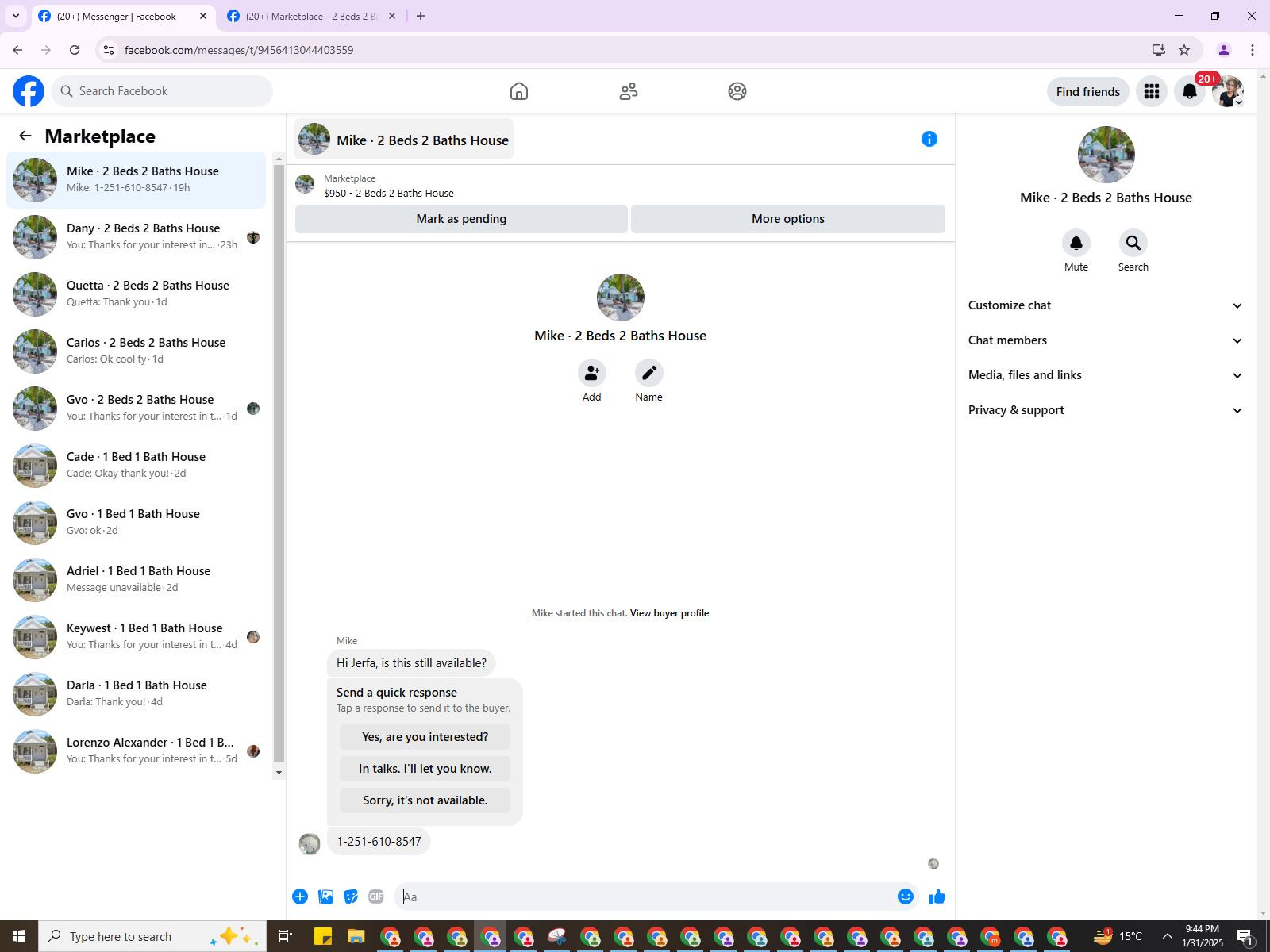Image resolution: width=1270 pixels, height=952 pixels.
Task: Open Adriel's 1 Bed 1 Bath conversation
Action: click(137, 580)
